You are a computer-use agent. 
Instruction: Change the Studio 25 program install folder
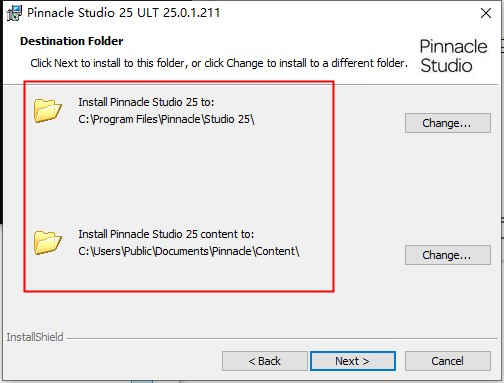(x=448, y=123)
